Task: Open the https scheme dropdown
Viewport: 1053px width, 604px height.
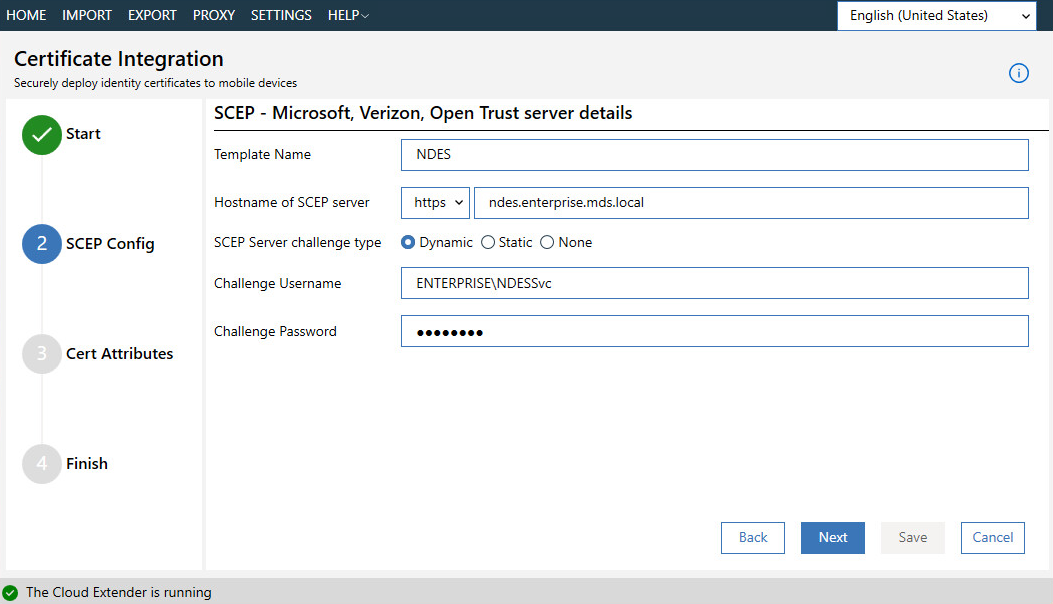Action: pos(434,202)
